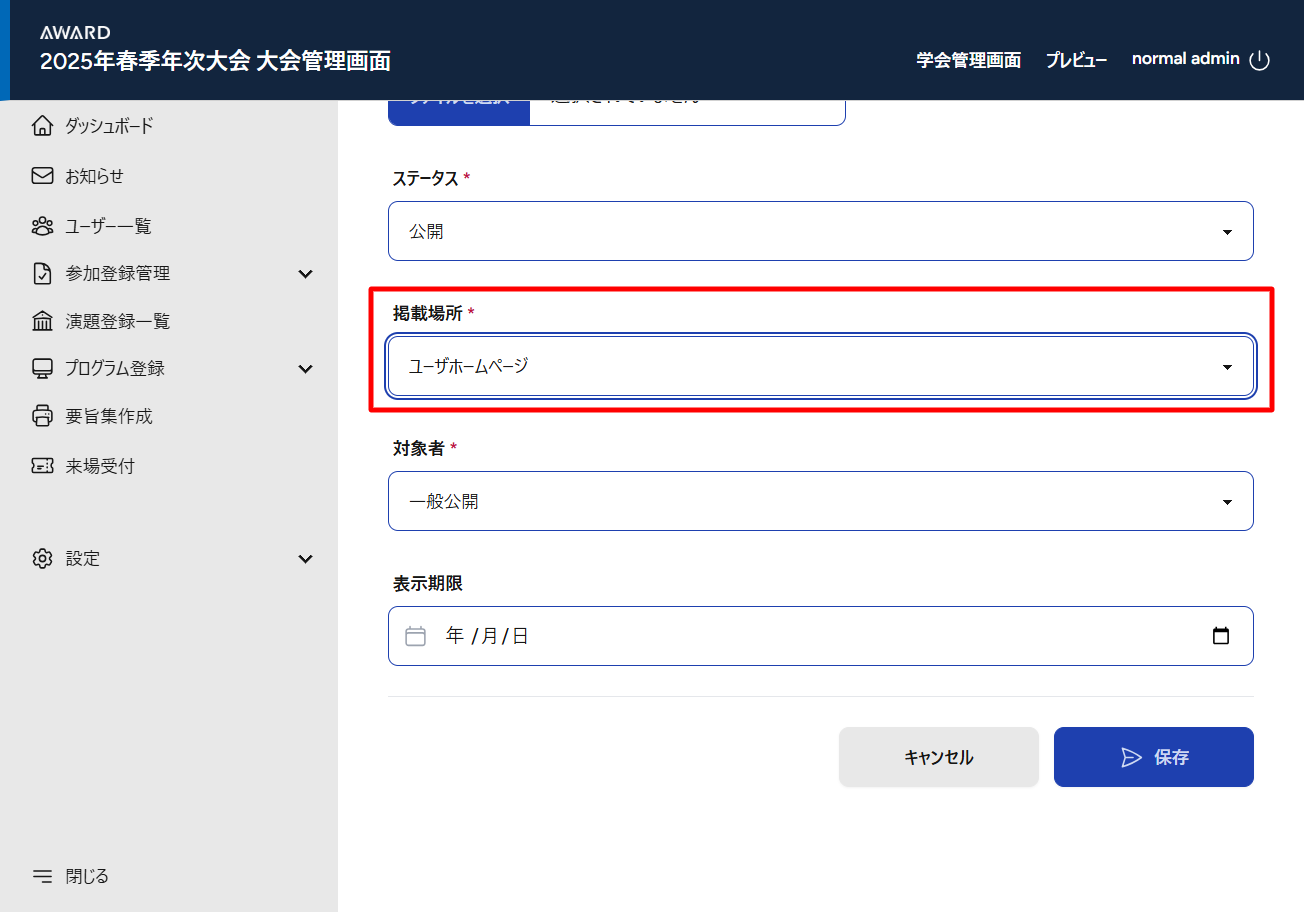
Task: Collapse the sidebar with 閉じる
Action: [70, 876]
